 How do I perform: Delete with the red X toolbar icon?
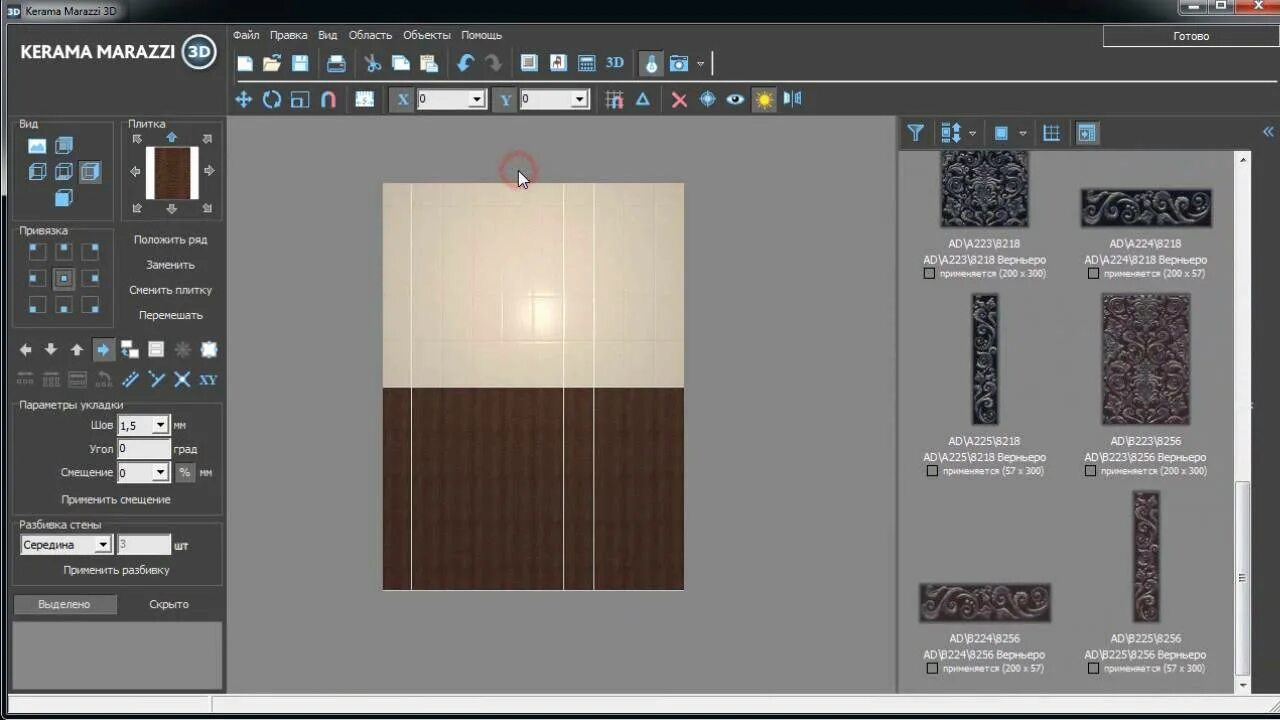tap(679, 99)
